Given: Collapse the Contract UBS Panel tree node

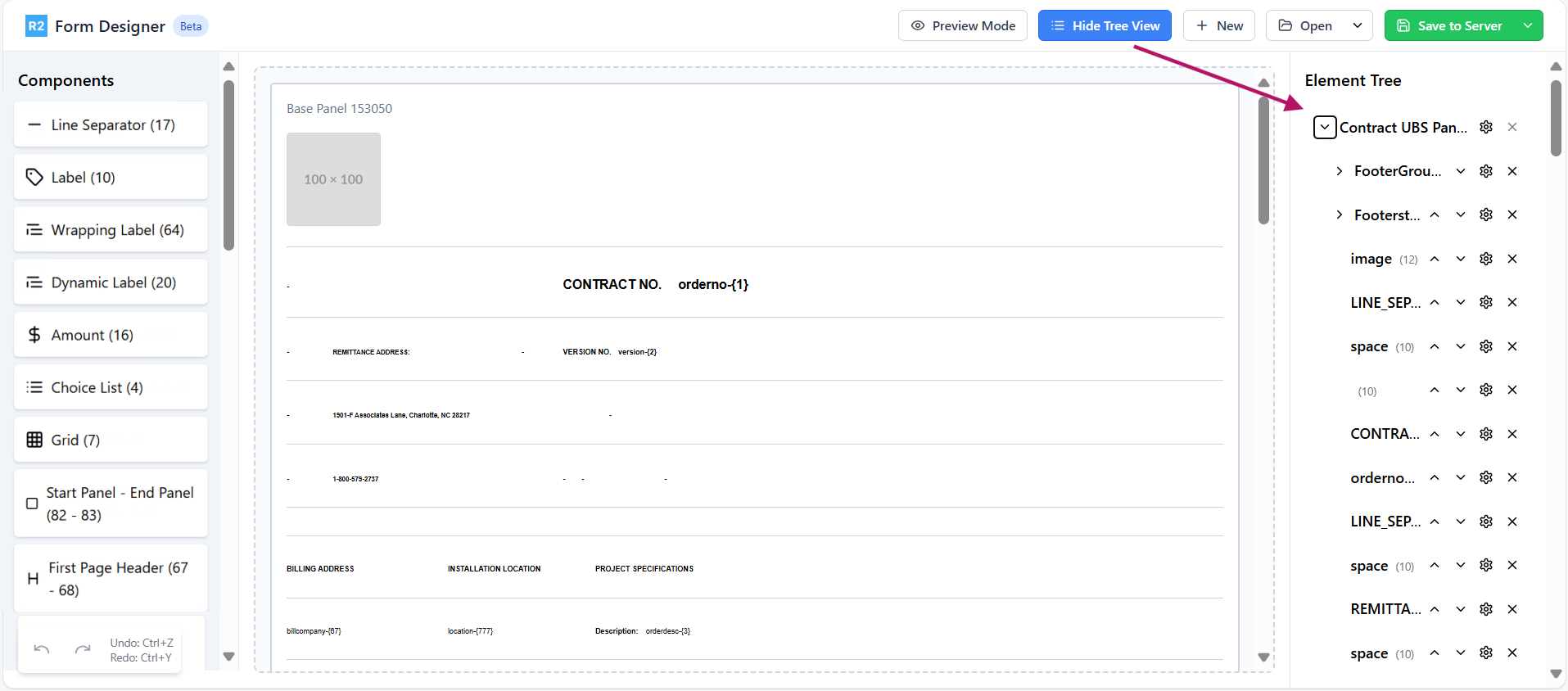Looking at the screenshot, I should (x=1325, y=127).
